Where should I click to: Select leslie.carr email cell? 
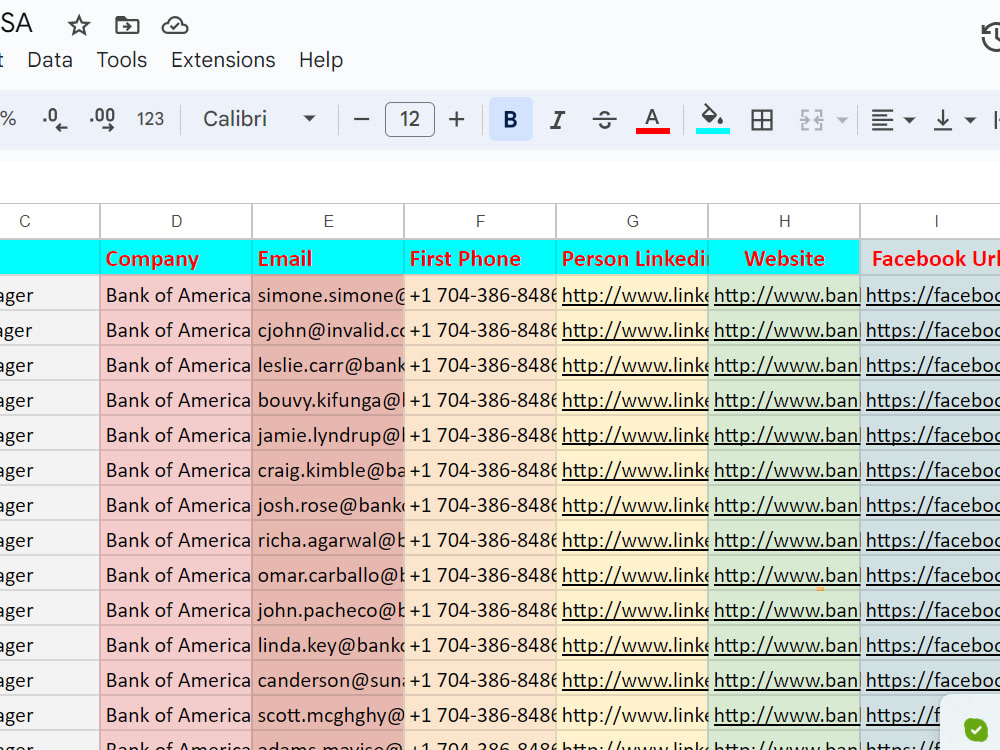point(328,365)
